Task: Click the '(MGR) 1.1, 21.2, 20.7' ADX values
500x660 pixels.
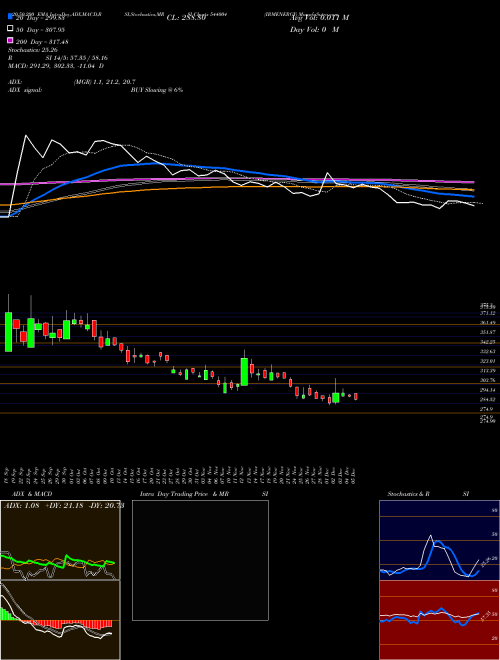Action: [x=104, y=82]
